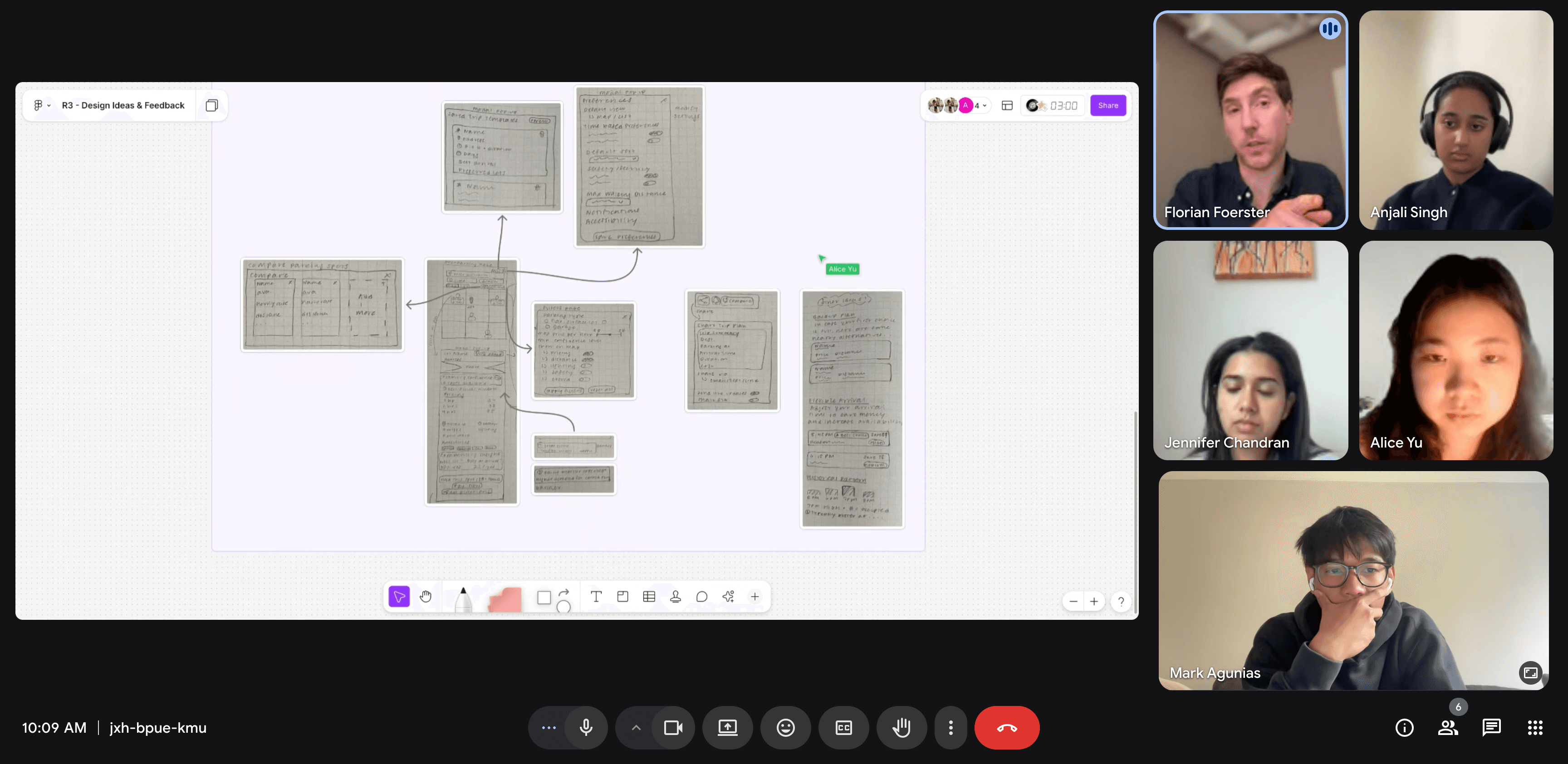Click the purple Share button
1568x764 pixels.
tap(1107, 105)
